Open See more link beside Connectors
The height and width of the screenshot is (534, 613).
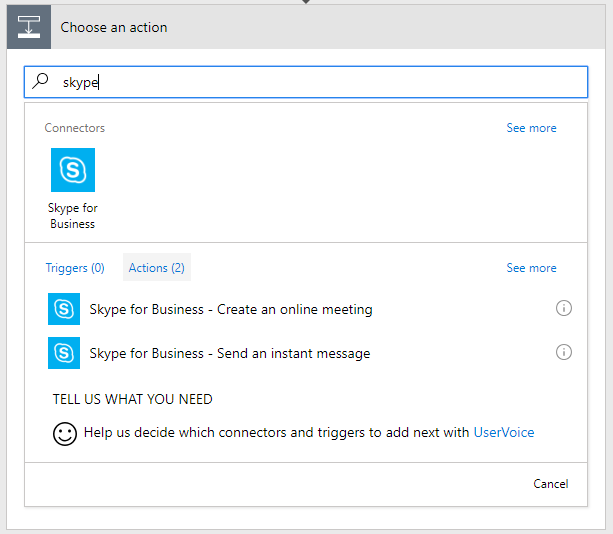[x=531, y=128]
